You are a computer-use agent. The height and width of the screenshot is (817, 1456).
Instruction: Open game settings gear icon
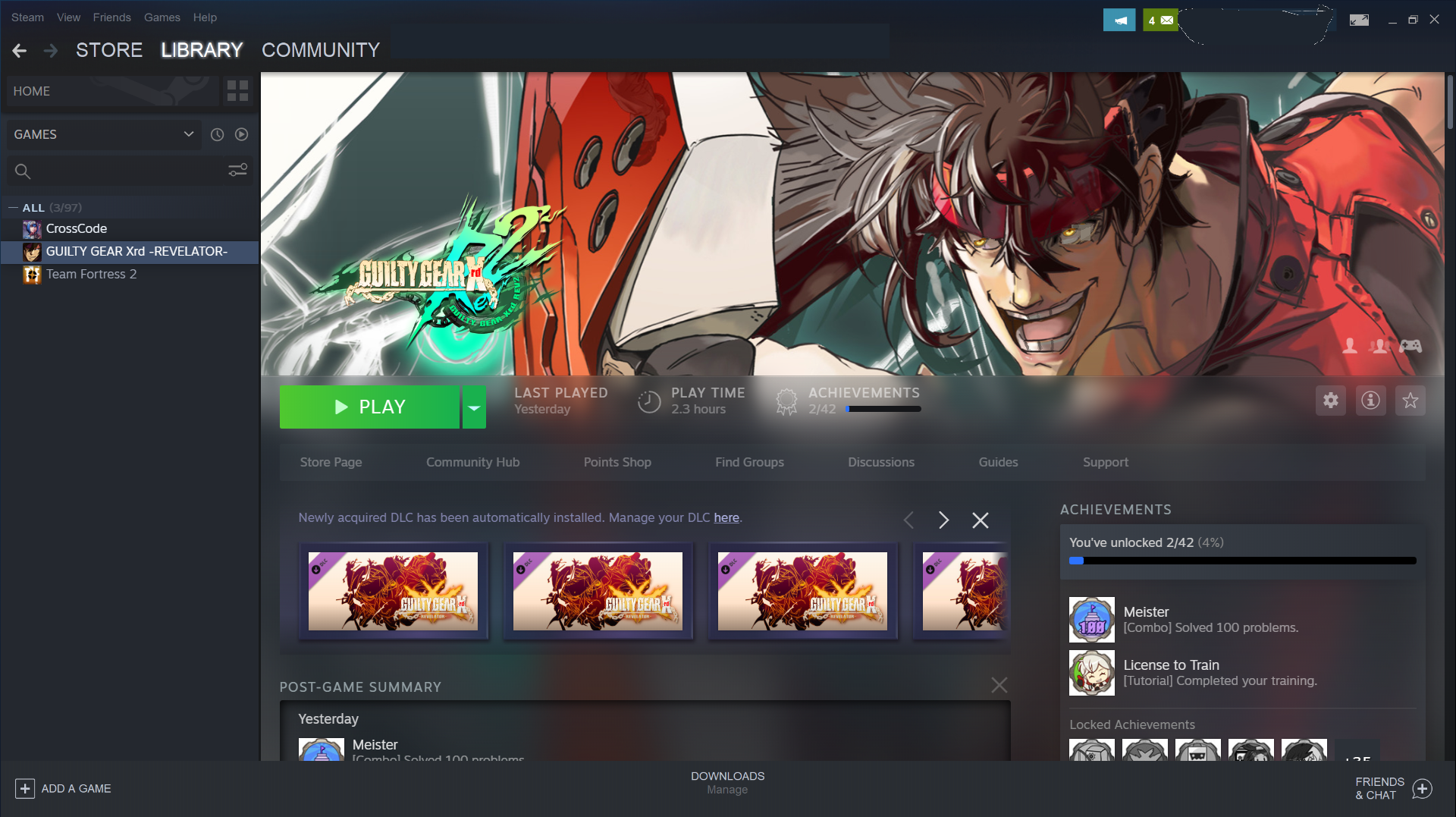1331,401
